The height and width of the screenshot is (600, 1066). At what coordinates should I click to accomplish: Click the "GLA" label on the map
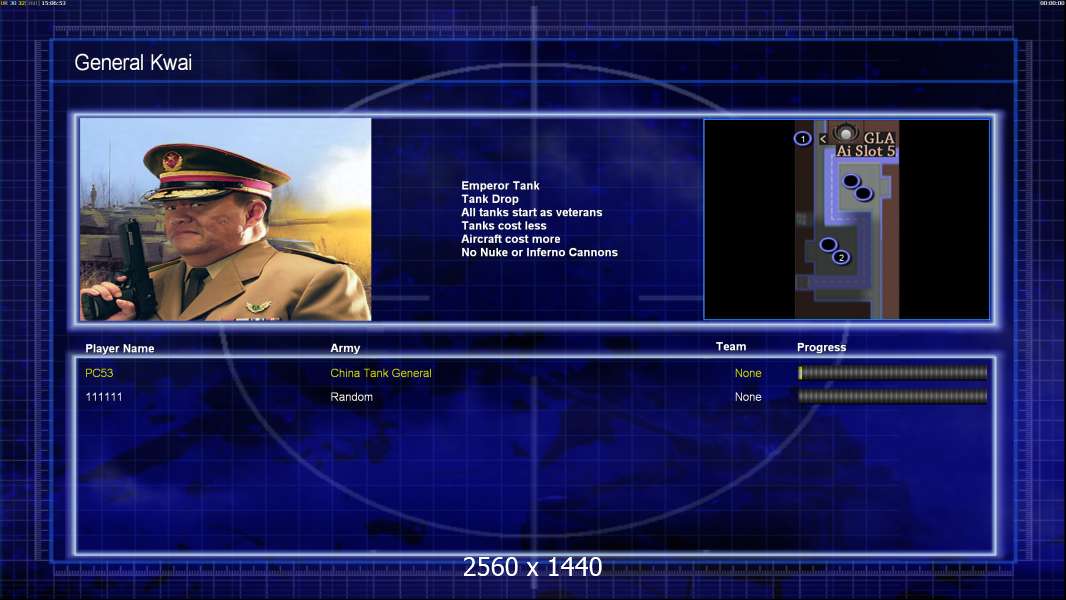click(x=879, y=138)
